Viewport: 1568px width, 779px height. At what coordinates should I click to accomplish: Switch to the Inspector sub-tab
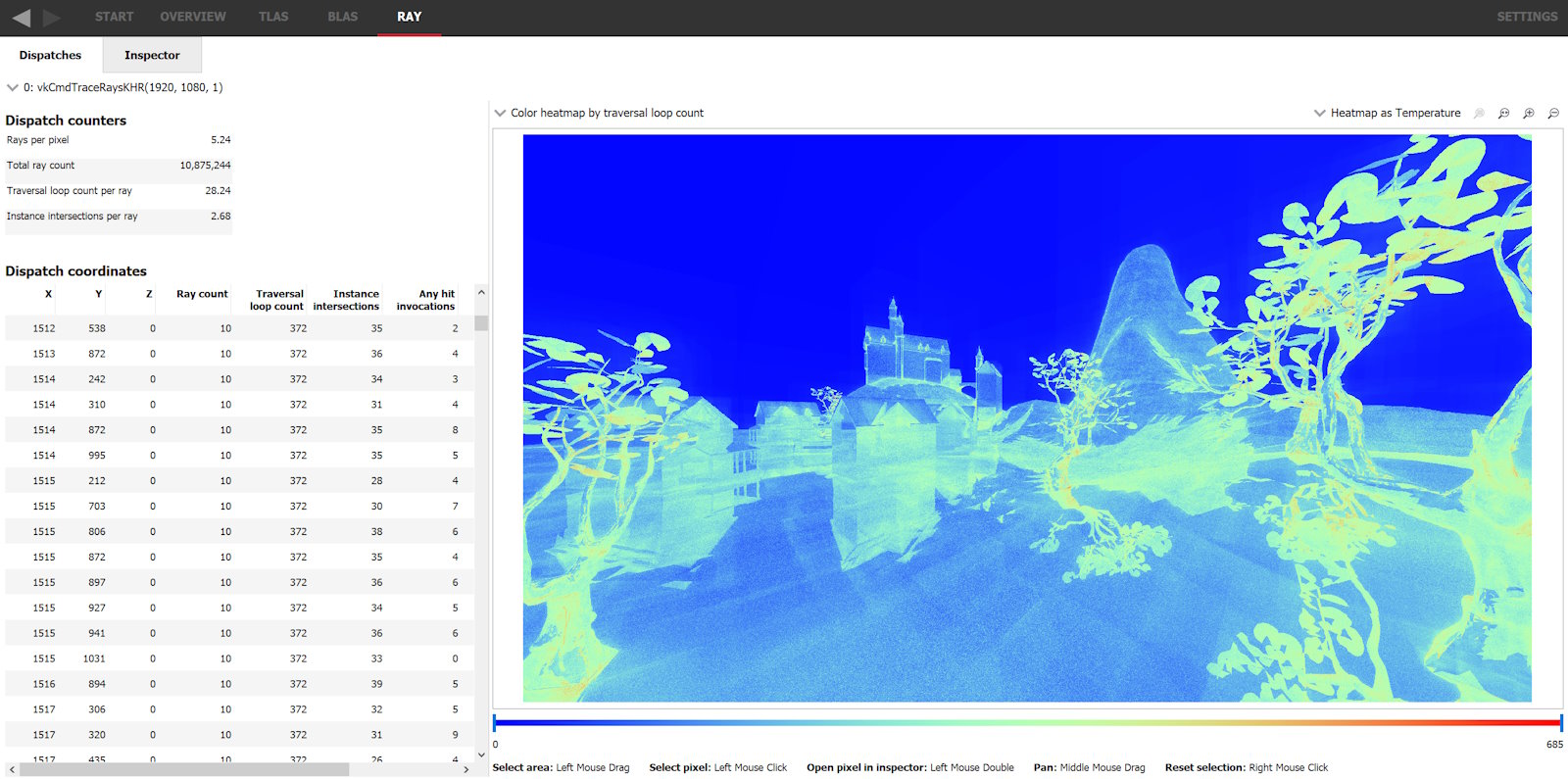click(152, 55)
